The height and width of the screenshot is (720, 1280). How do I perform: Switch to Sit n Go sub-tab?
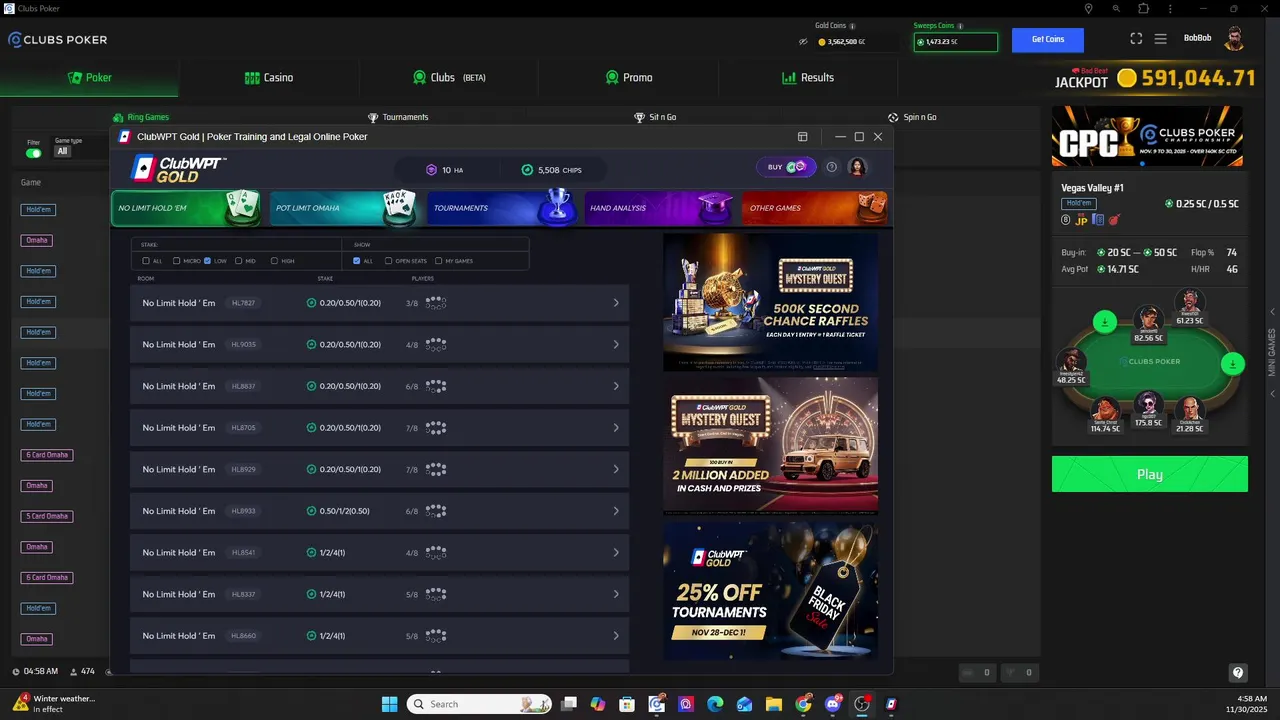pyautogui.click(x=655, y=117)
